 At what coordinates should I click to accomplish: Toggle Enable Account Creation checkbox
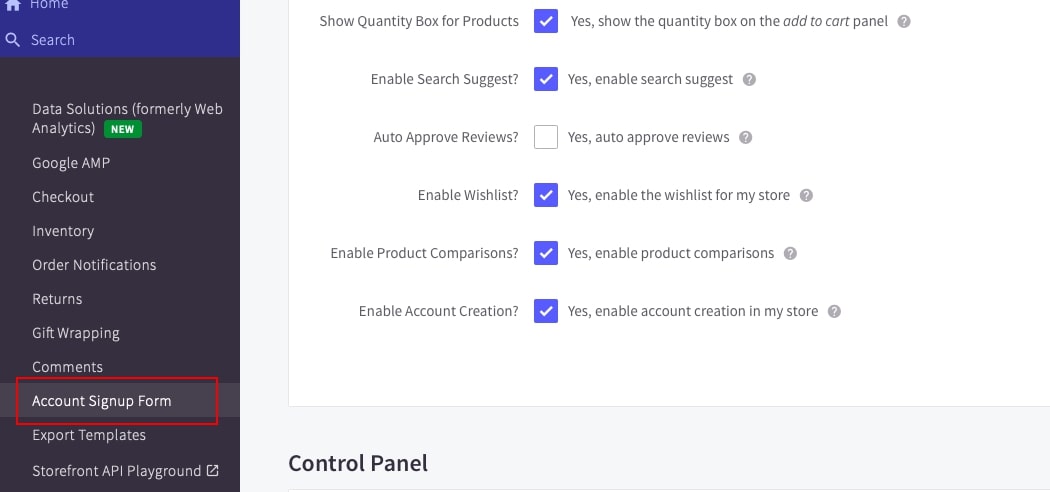(x=546, y=311)
